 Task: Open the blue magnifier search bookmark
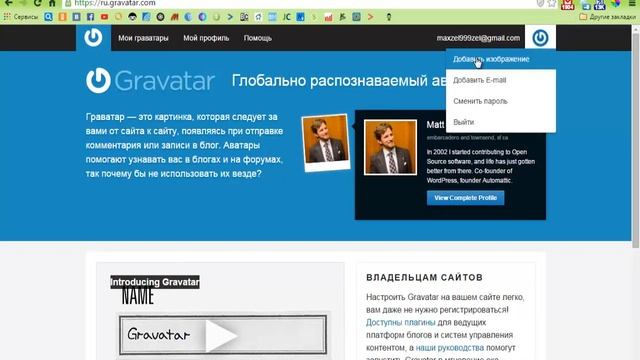point(49,17)
